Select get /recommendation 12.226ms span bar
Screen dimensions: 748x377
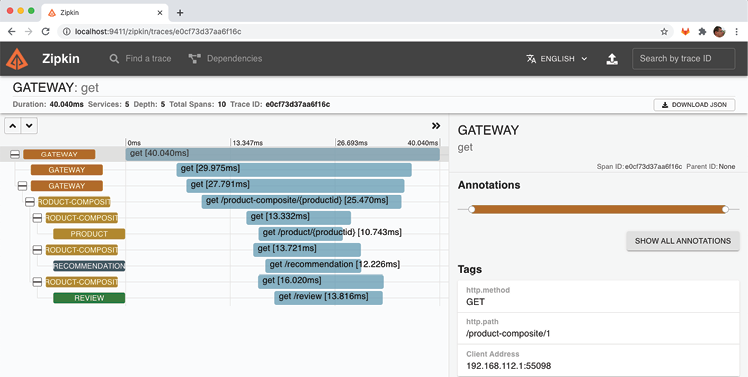(313, 265)
